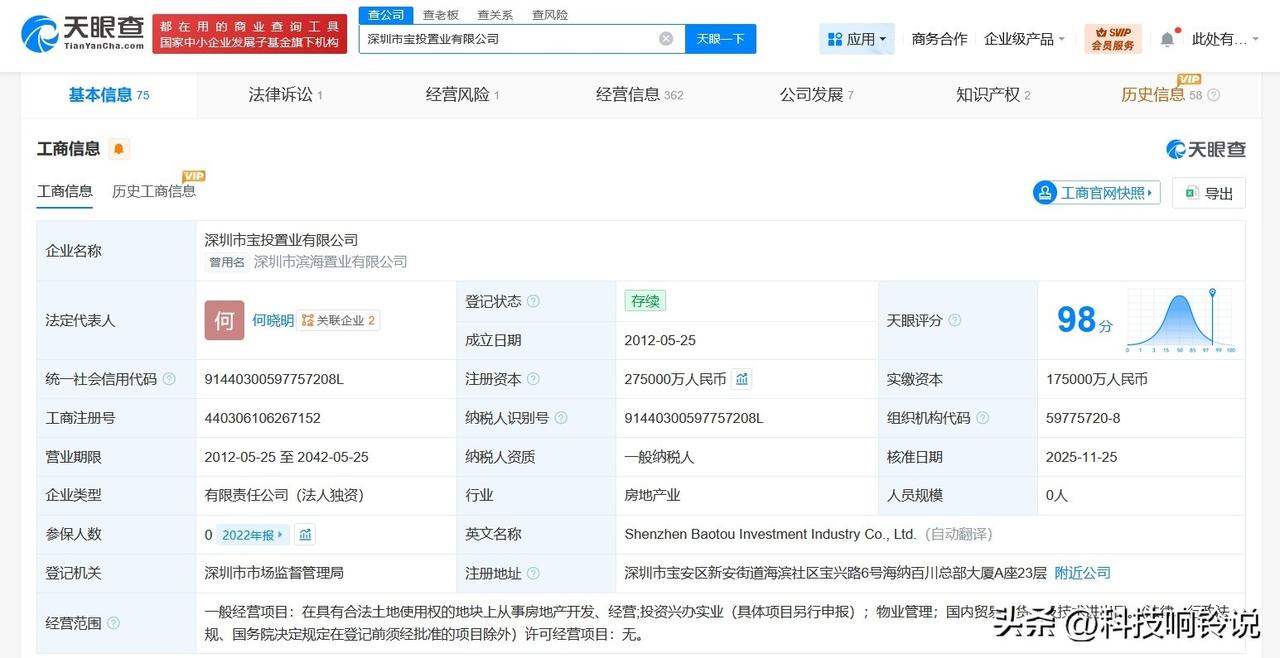Viewport: 1280px width, 658px height.
Task: Click the help icon next to 经营范围
Action: (113, 623)
